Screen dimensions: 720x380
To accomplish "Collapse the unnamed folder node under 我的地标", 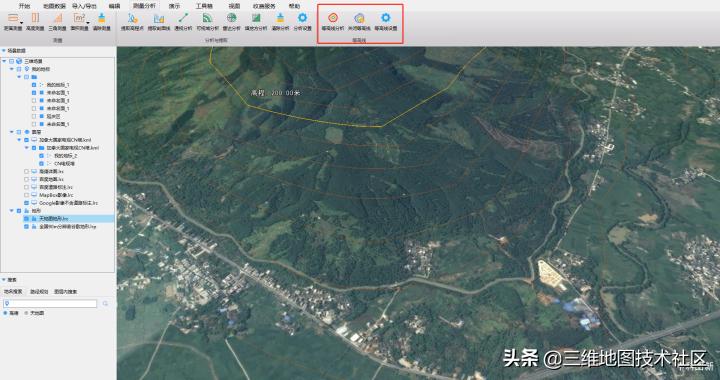I will pos(19,77).
